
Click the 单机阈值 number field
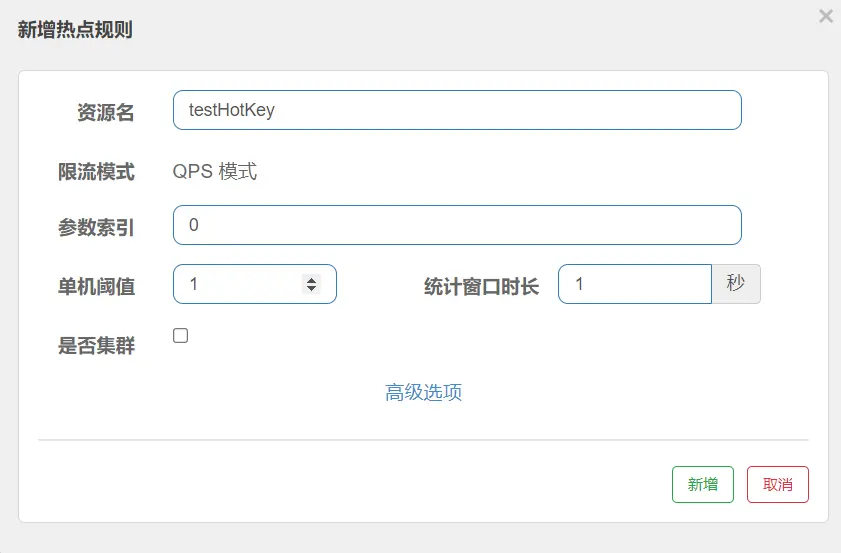coord(255,284)
